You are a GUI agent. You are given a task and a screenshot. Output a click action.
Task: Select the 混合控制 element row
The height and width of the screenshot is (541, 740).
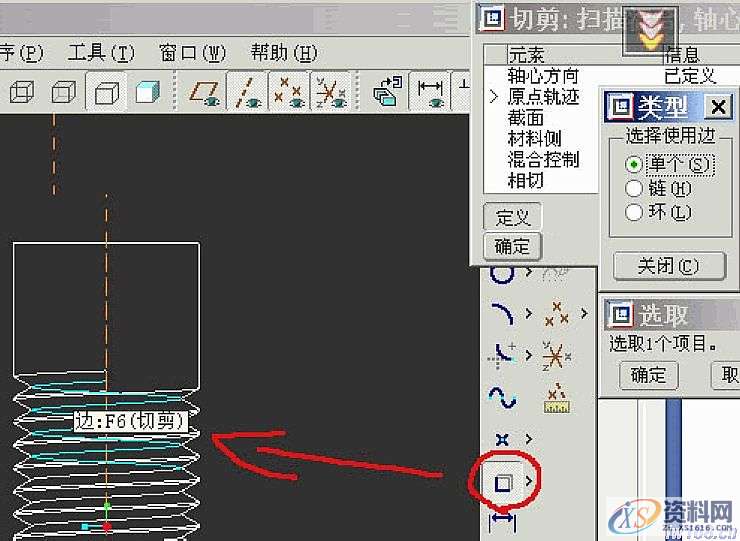click(543, 159)
